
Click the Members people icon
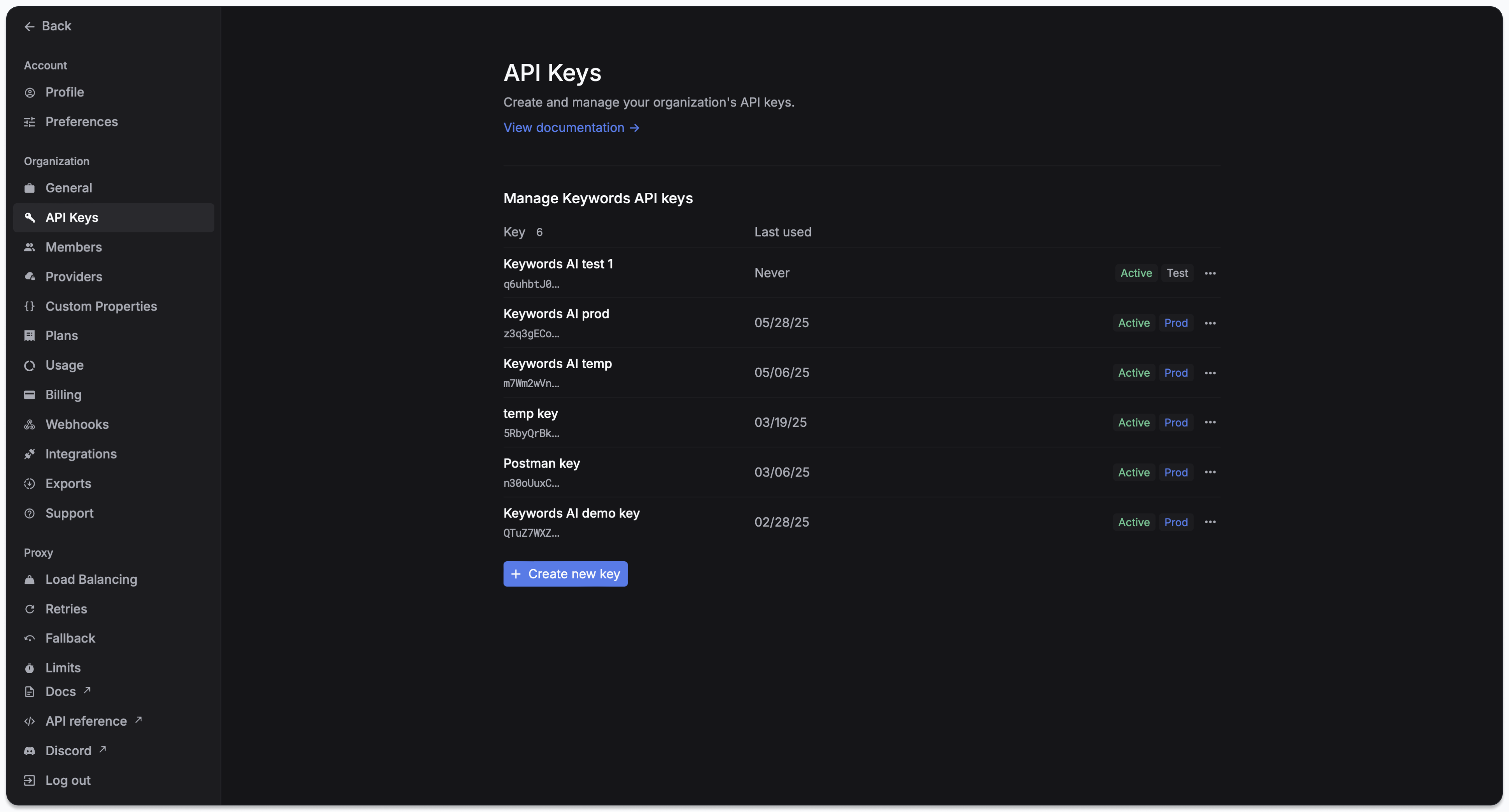[29, 247]
